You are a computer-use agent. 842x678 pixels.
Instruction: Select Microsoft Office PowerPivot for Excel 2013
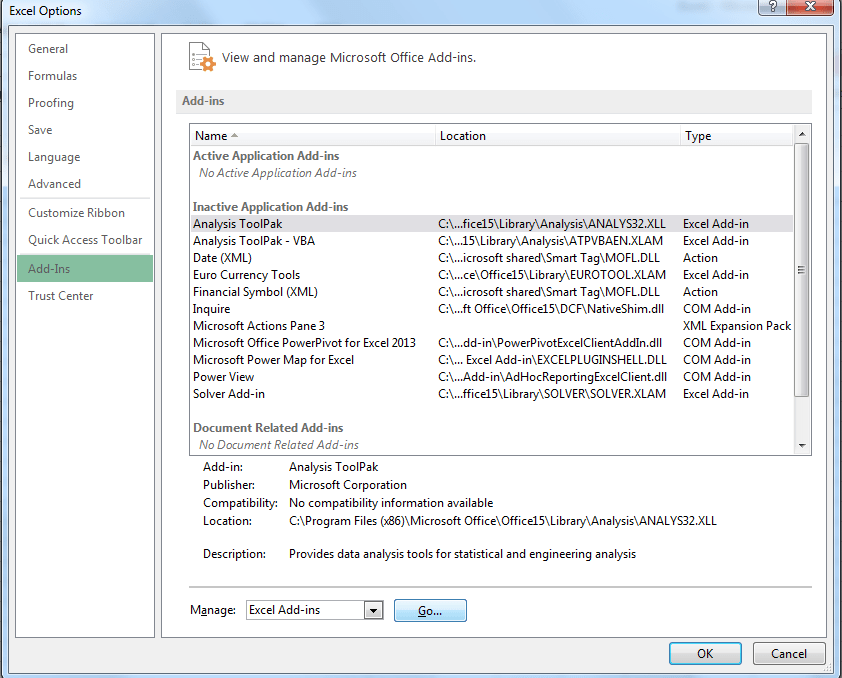click(492, 343)
